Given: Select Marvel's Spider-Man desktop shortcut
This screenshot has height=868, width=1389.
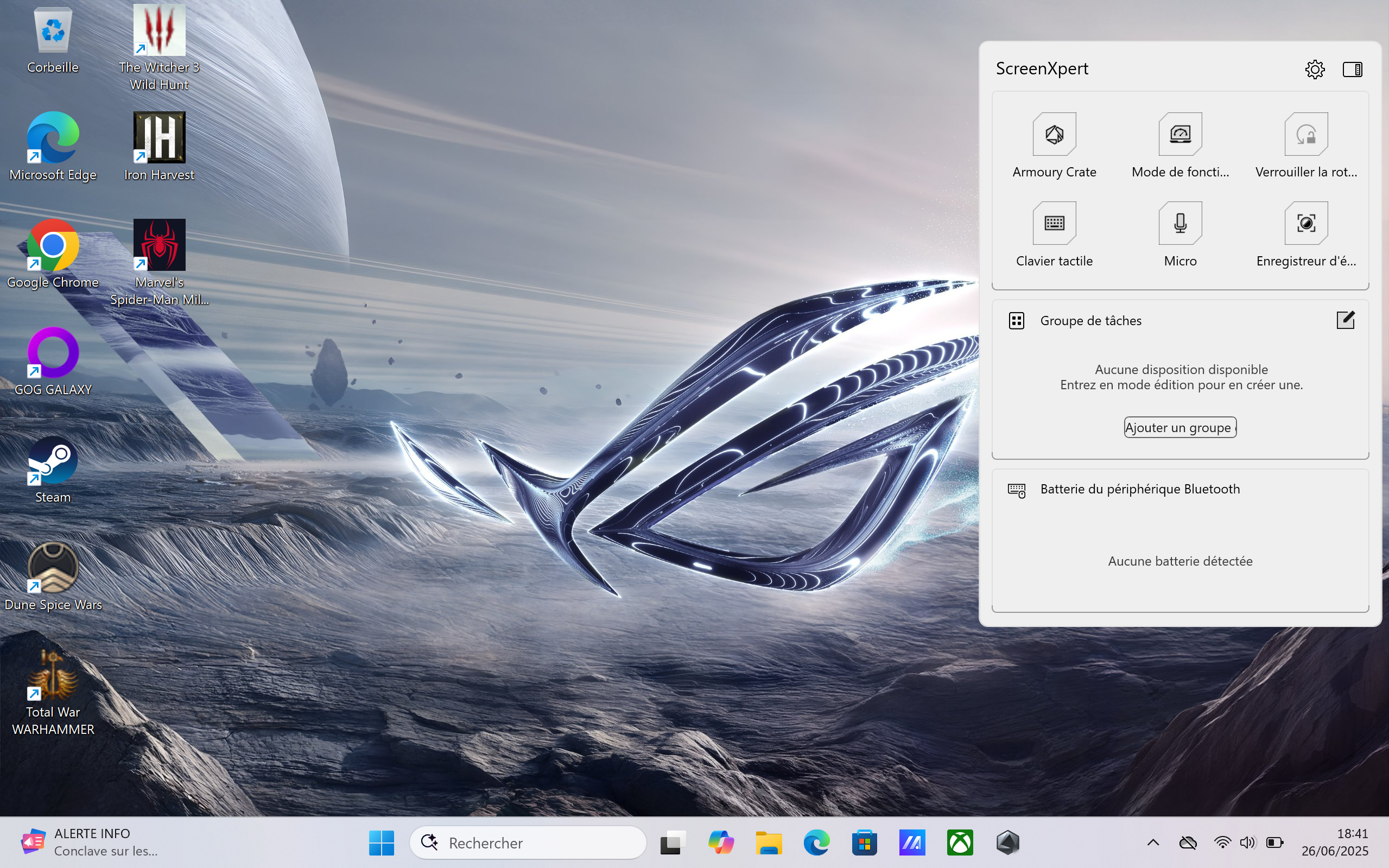Looking at the screenshot, I should tap(159, 262).
